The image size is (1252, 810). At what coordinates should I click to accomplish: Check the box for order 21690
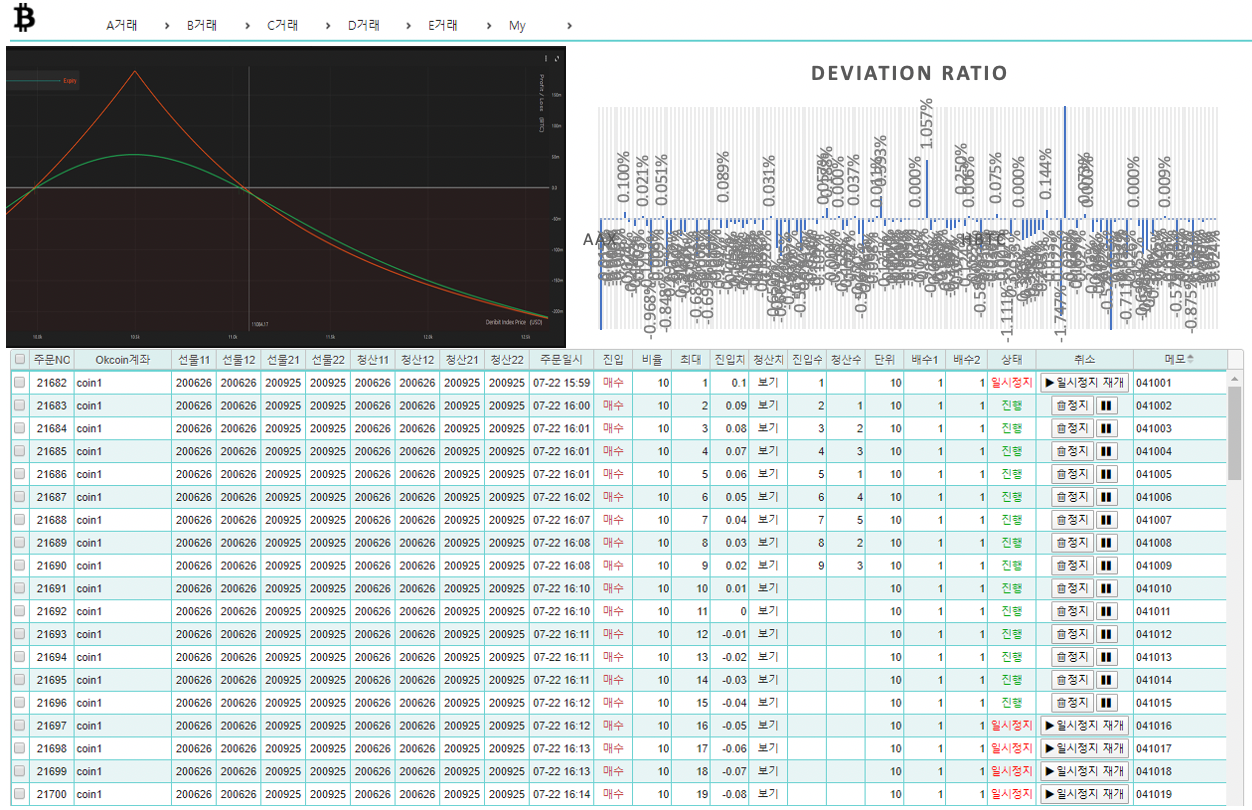pos(20,565)
